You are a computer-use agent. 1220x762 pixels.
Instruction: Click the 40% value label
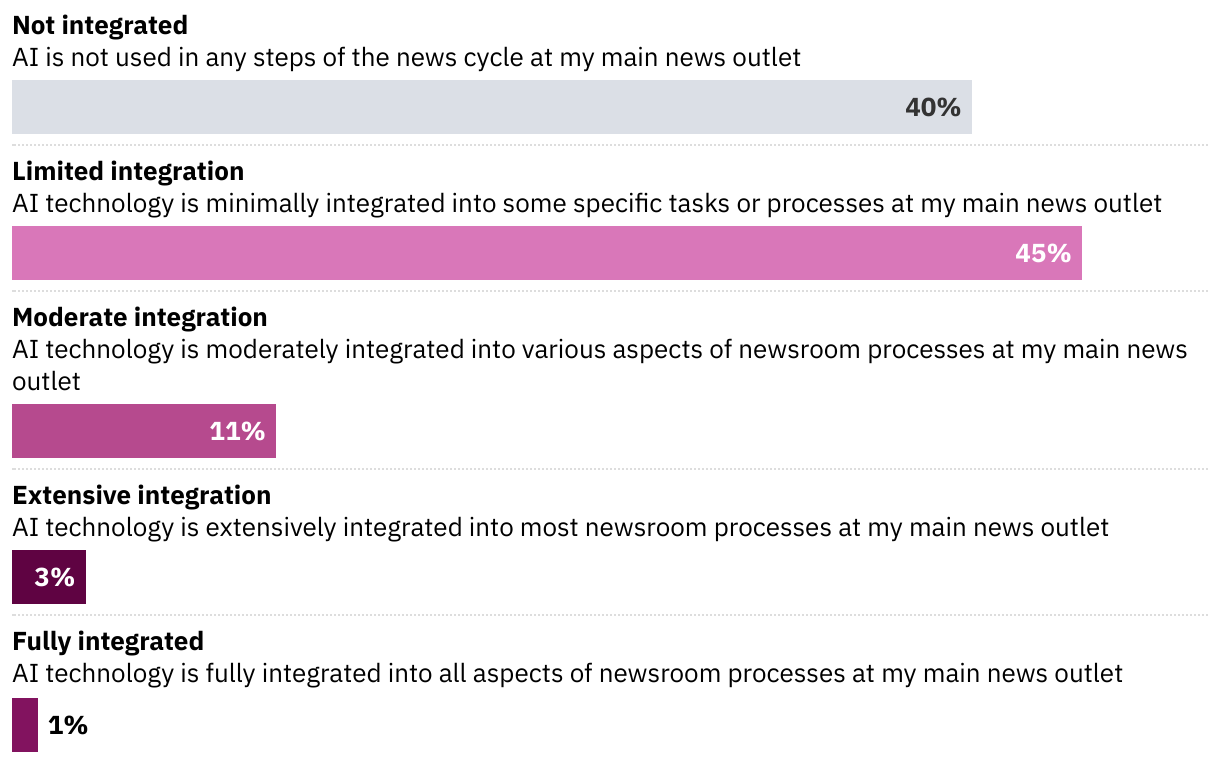932,107
